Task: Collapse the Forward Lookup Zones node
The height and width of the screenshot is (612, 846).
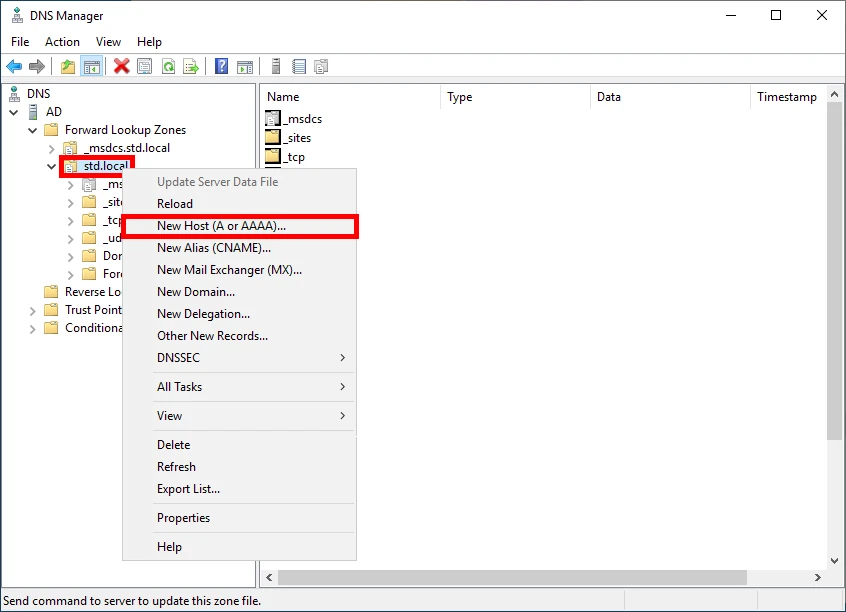Action: point(31,130)
